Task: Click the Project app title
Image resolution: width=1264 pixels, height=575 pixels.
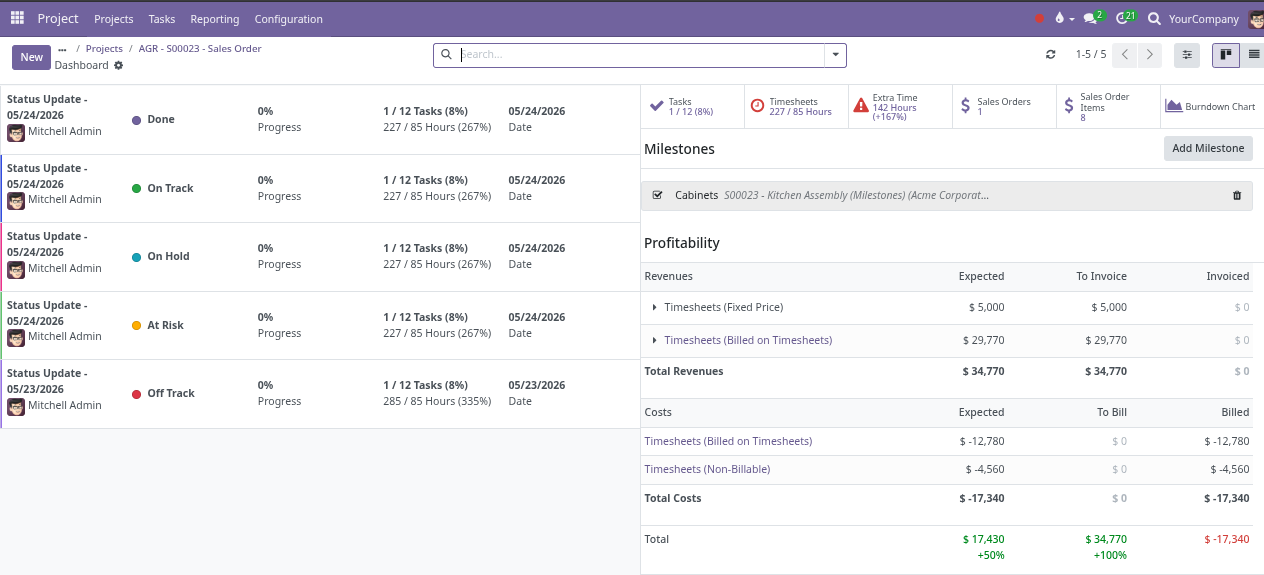Action: tap(58, 19)
